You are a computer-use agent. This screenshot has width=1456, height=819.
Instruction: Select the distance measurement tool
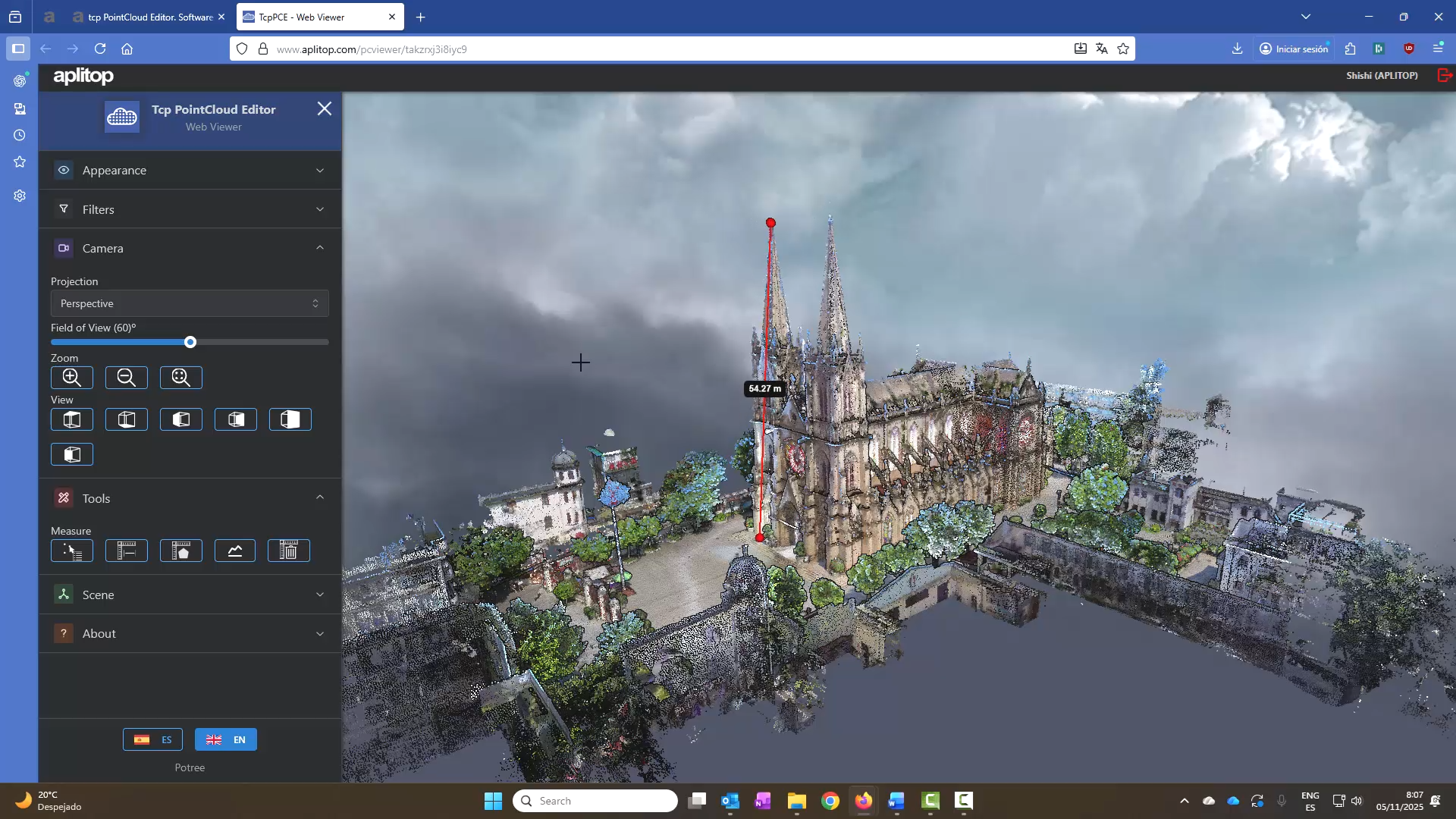click(127, 551)
